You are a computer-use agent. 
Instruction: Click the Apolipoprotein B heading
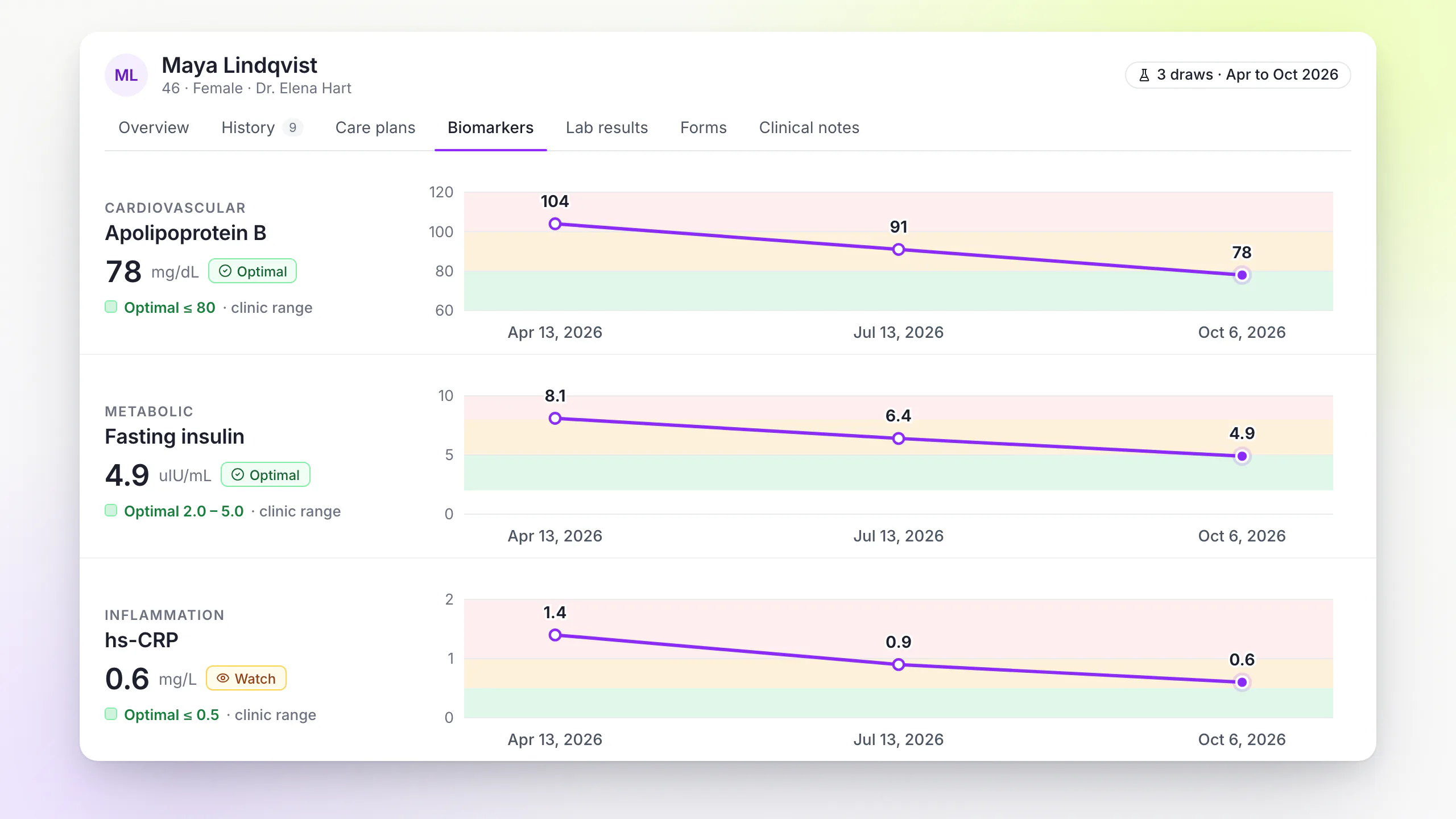(x=185, y=233)
